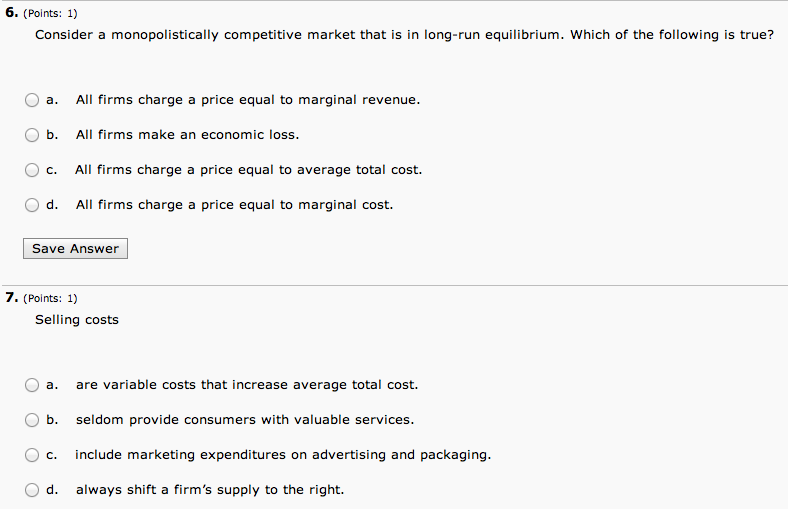Click the monopolistically competitive market question text
The image size is (788, 509).
405,35
